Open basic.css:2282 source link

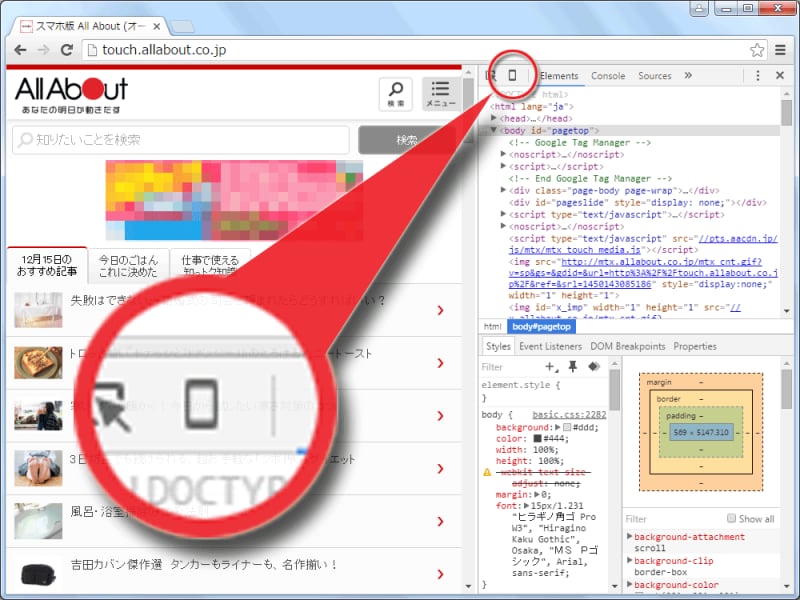pyautogui.click(x=569, y=414)
